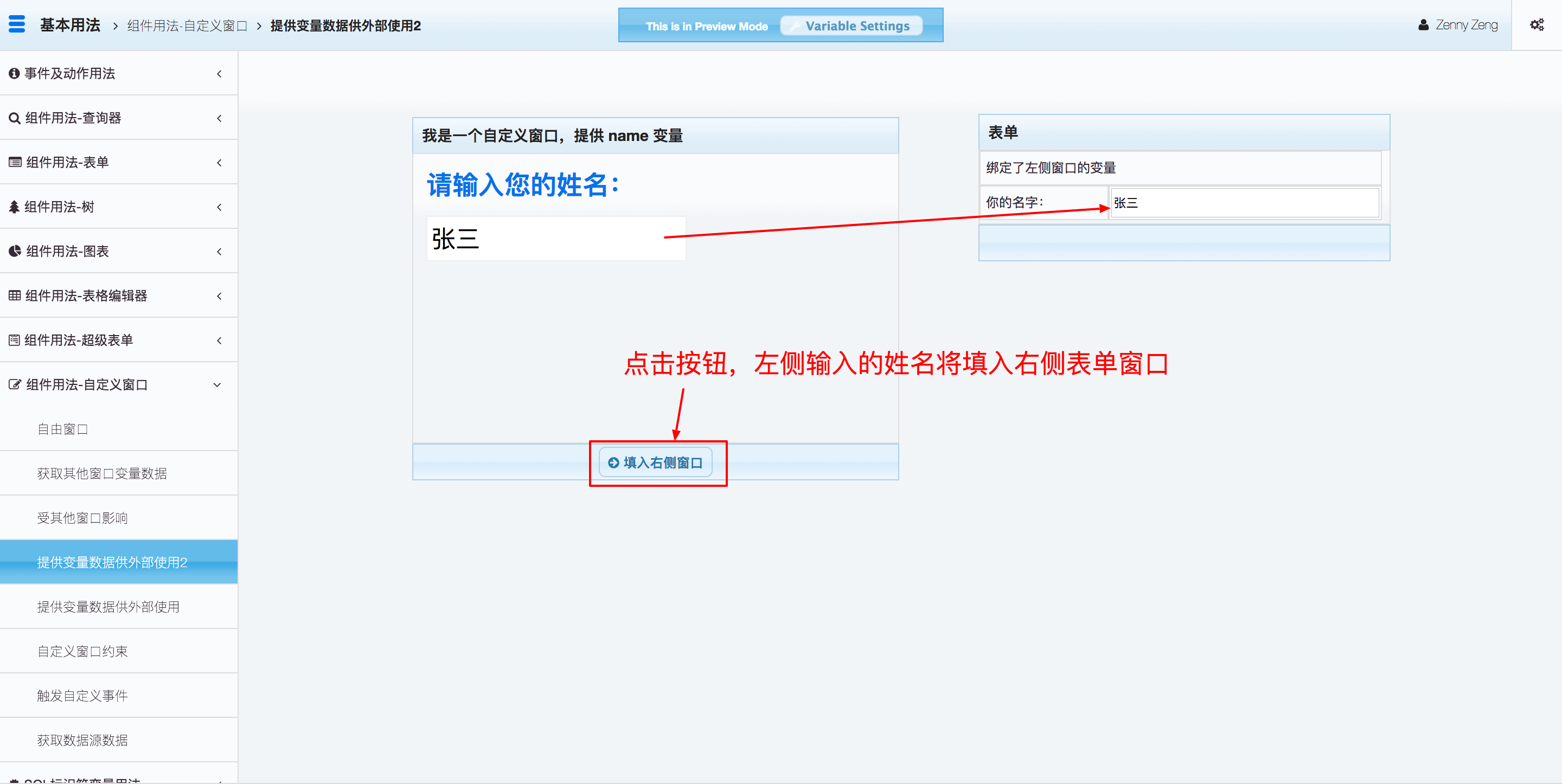Open 触发自定义事件 sidebar entry
This screenshot has height=784, width=1562.
click(x=82, y=696)
